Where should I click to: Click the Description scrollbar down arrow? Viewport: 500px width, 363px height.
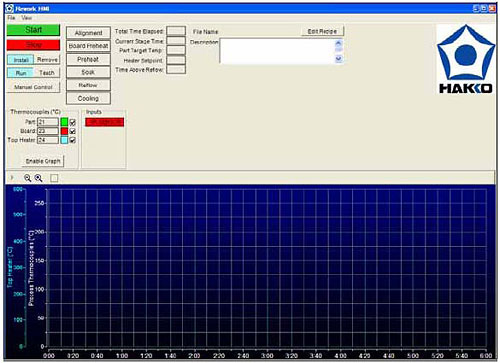pyautogui.click(x=338, y=59)
